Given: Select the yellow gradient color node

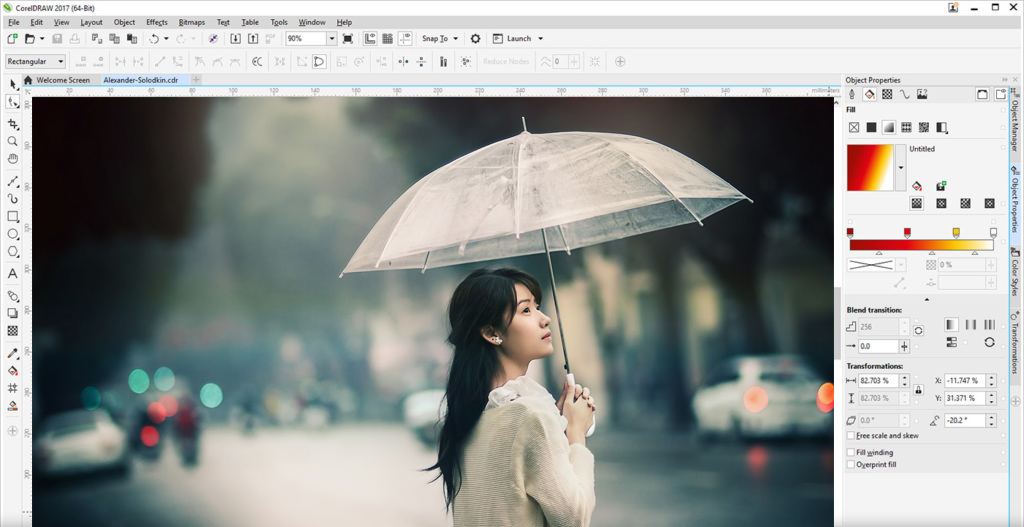Looking at the screenshot, I should tap(956, 232).
